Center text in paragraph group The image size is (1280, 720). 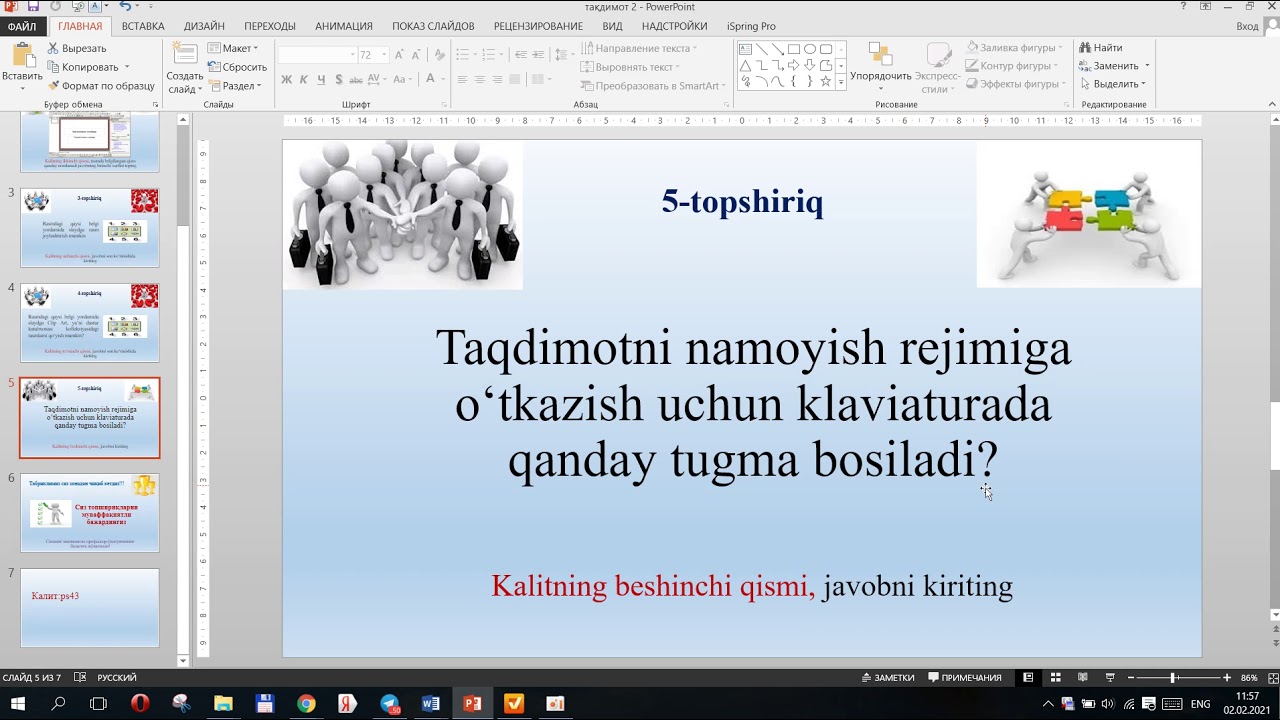point(480,79)
